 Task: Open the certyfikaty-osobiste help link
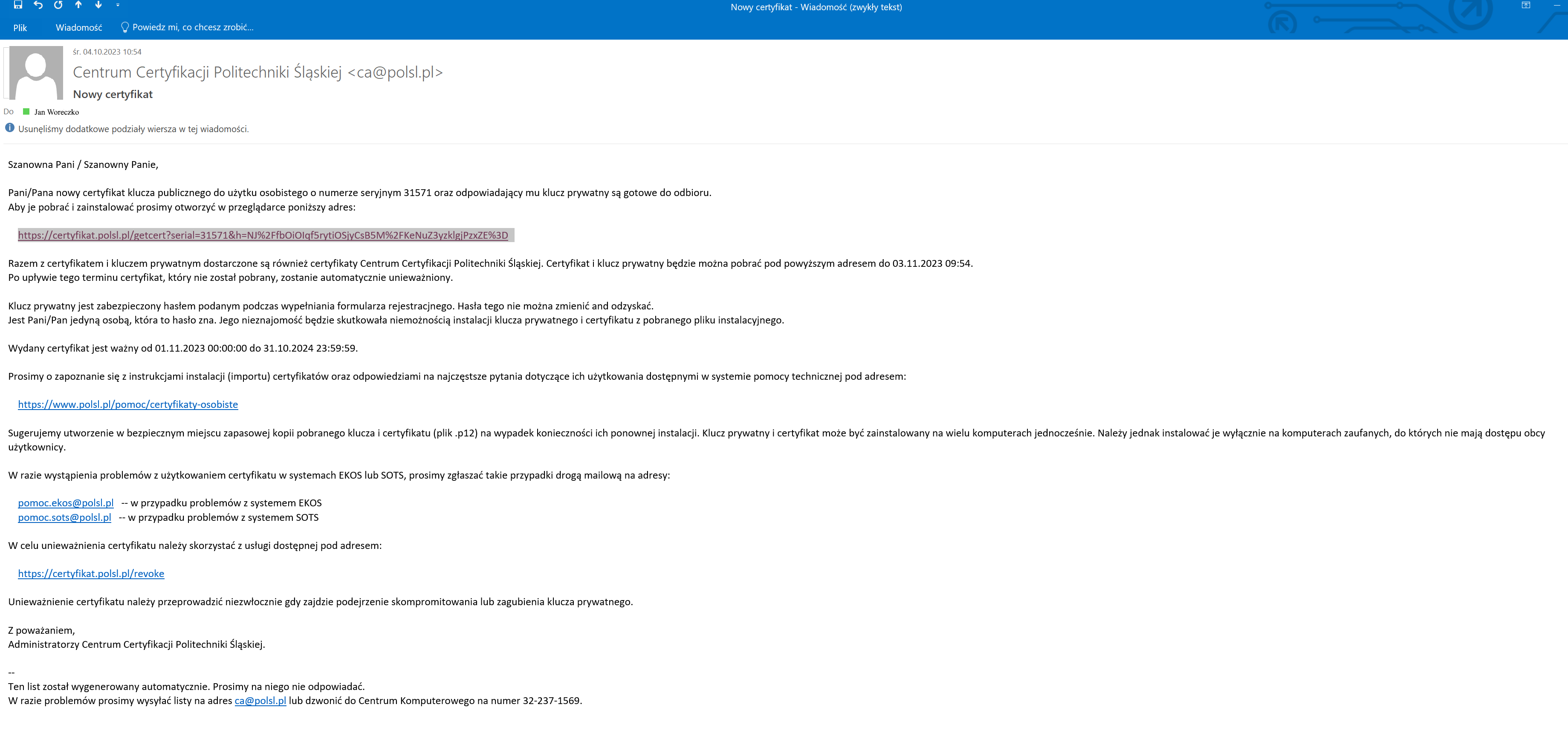(x=128, y=405)
